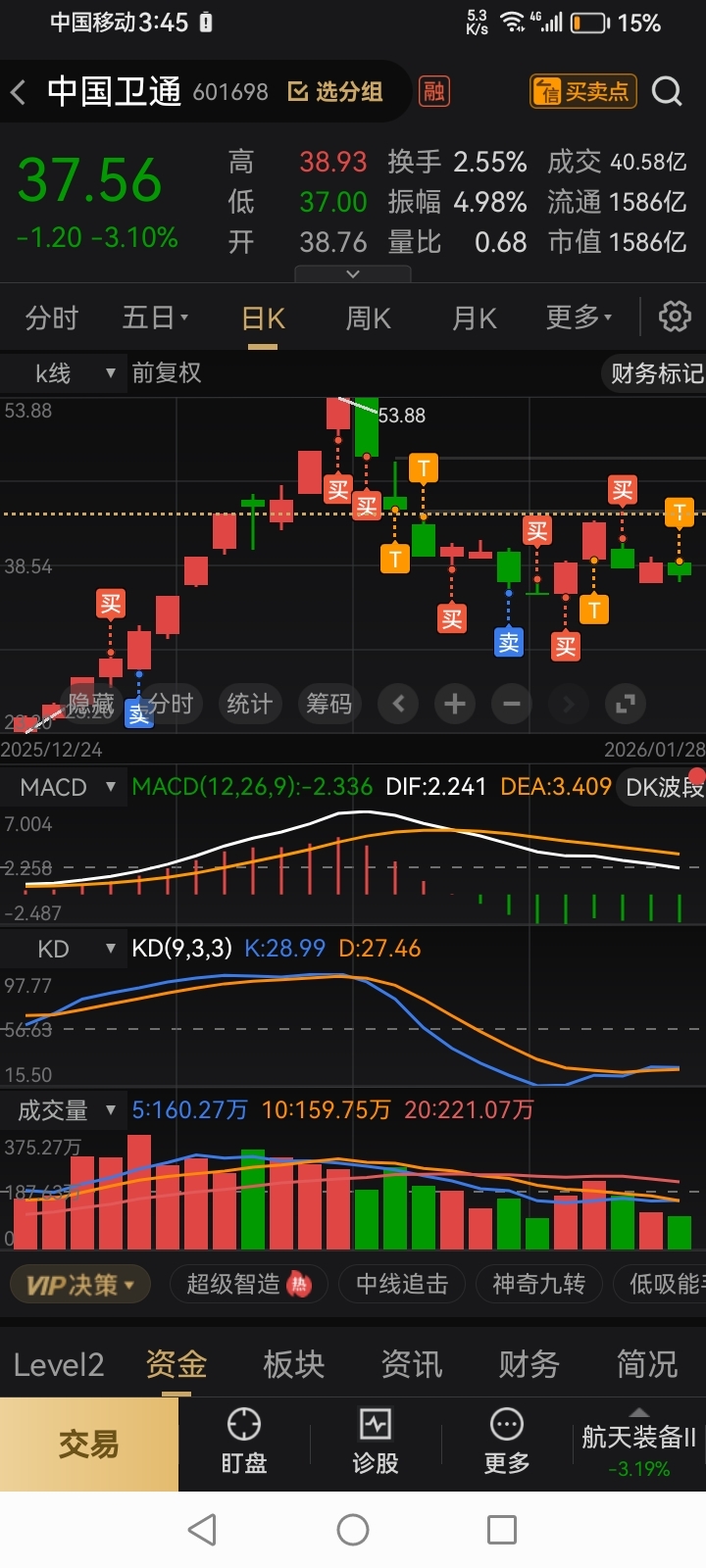
Task: Open the 筹码 chip distribution tool
Action: (x=328, y=704)
